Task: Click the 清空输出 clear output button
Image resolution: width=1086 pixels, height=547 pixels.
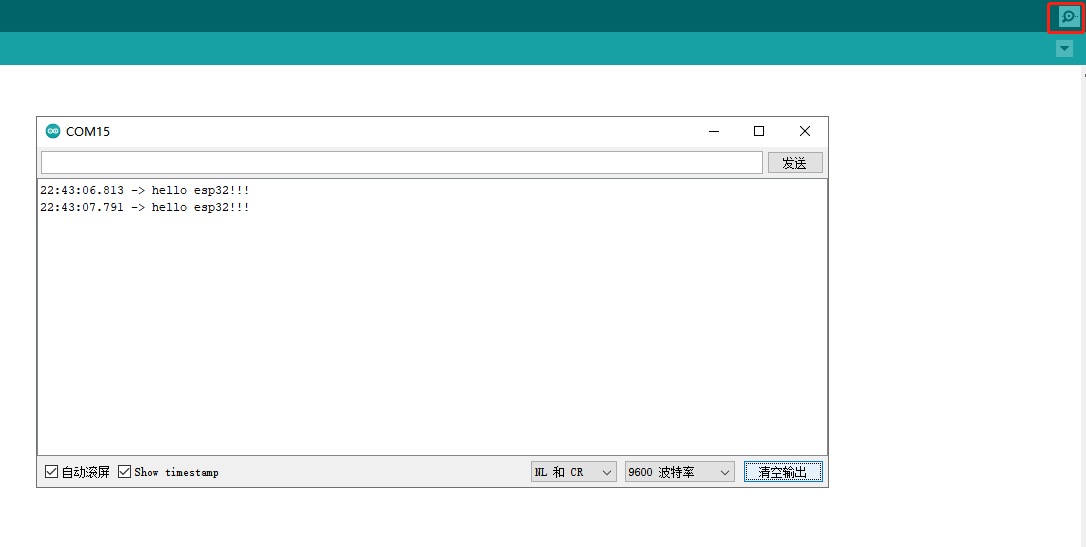Action: (783, 472)
